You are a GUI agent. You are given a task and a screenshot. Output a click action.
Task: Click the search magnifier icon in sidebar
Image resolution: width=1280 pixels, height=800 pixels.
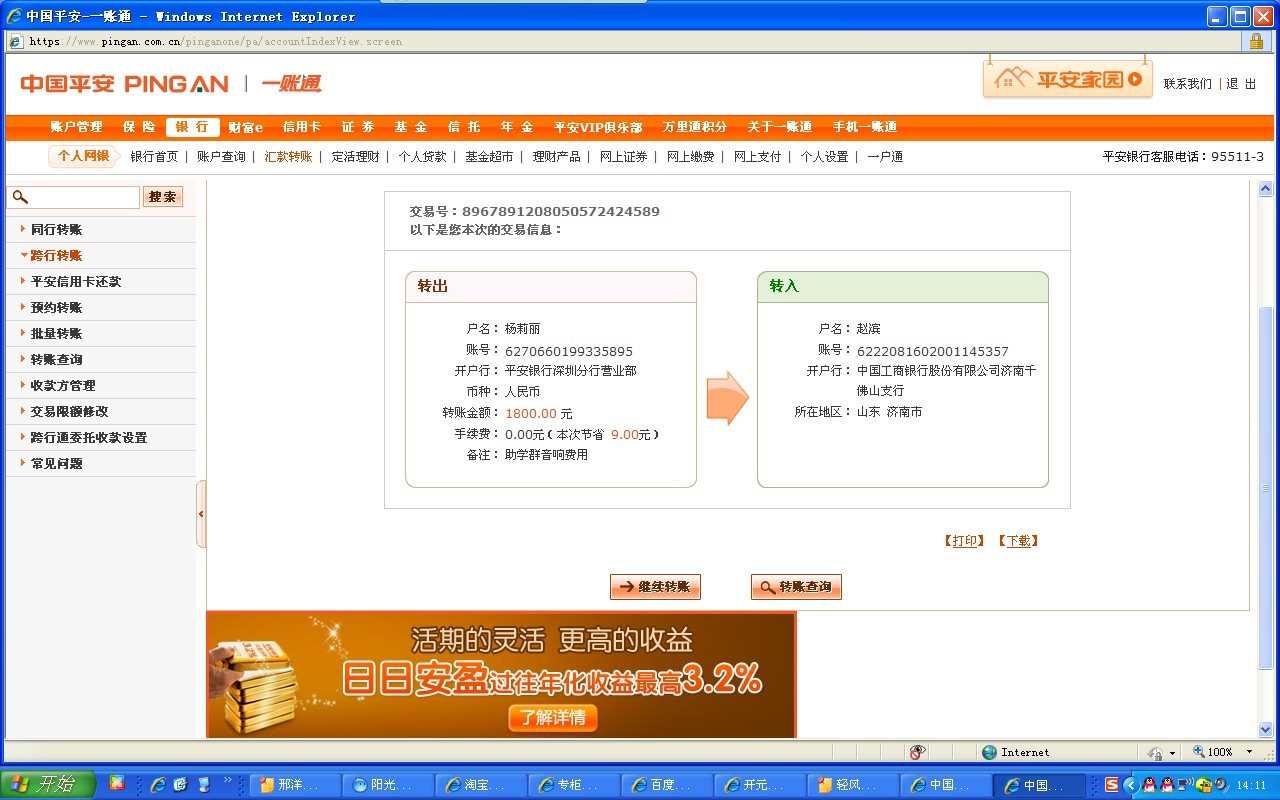[x=20, y=197]
